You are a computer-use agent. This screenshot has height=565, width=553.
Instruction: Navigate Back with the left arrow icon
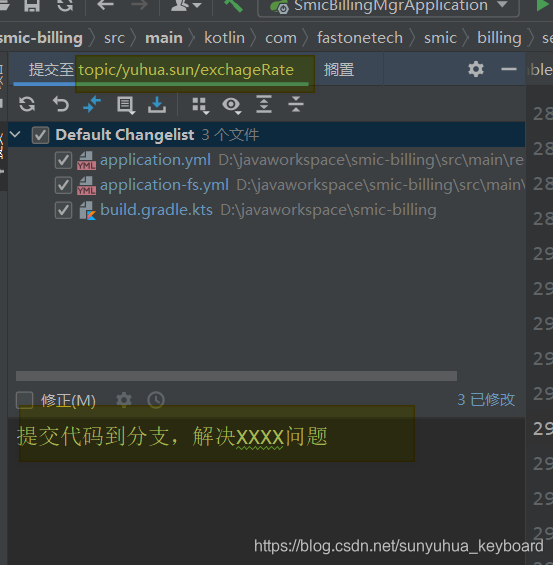pos(105,5)
